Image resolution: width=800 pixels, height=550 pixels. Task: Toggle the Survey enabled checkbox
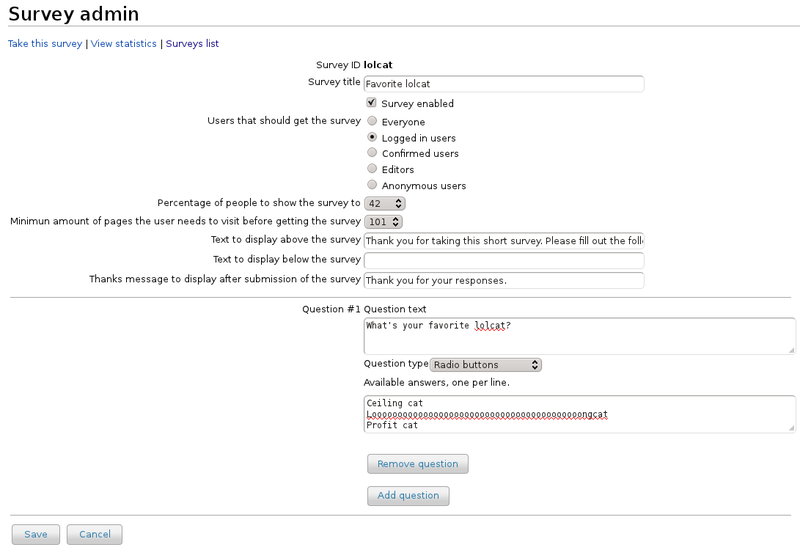point(371,103)
